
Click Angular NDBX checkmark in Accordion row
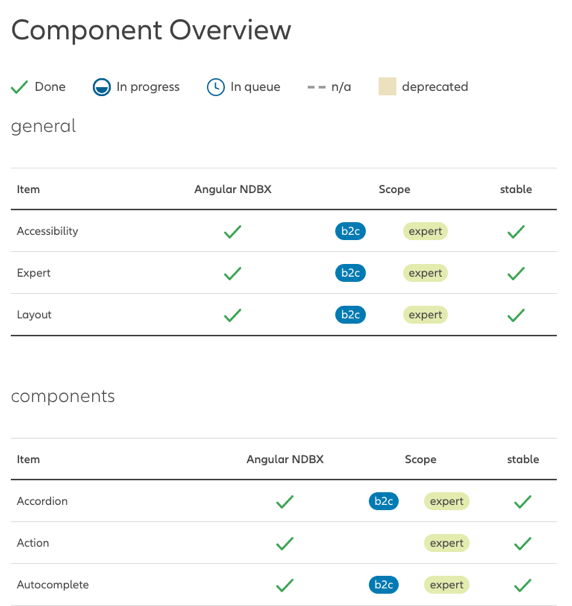pos(285,502)
